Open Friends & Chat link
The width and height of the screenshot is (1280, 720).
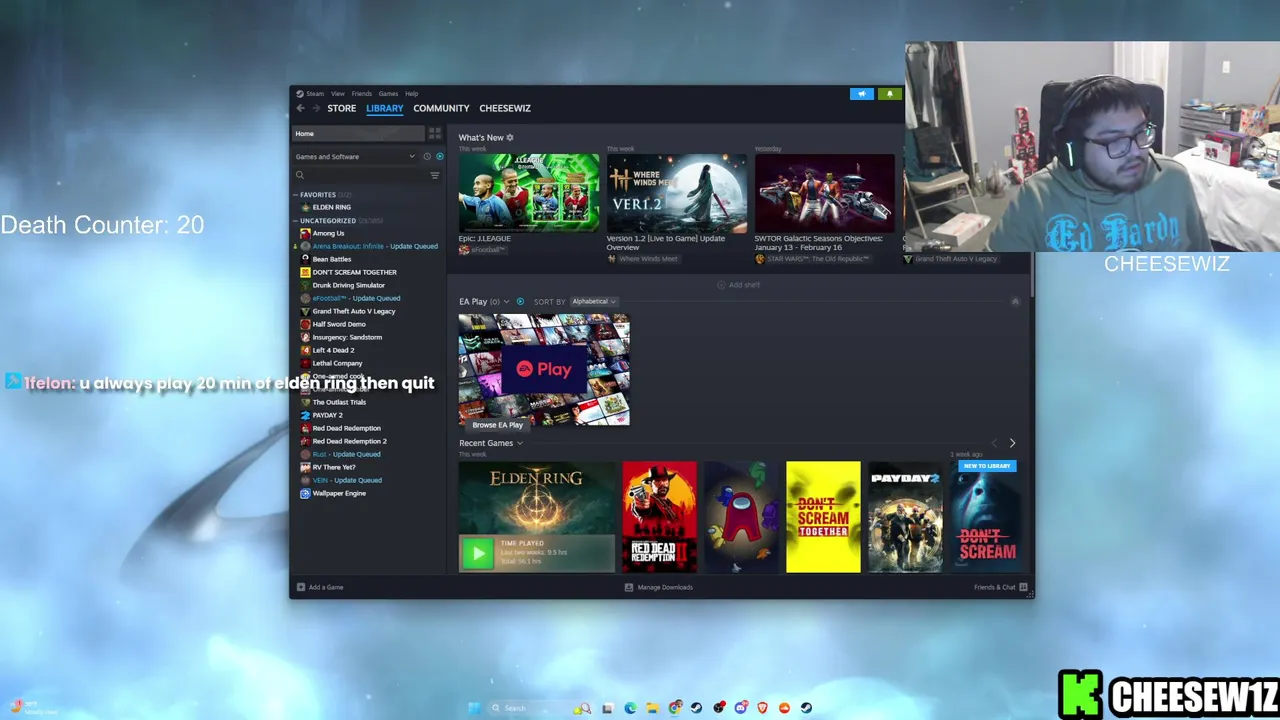[x=994, y=587]
